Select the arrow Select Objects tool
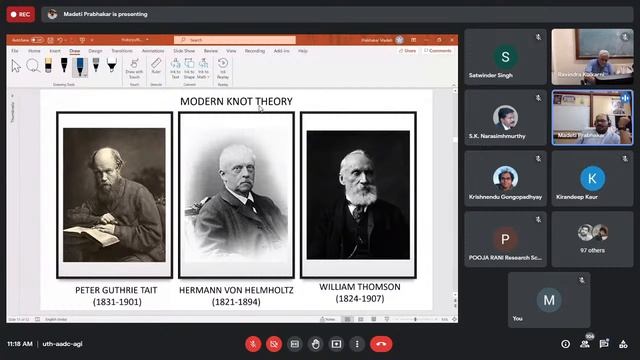640x360 pixels. coord(16,66)
